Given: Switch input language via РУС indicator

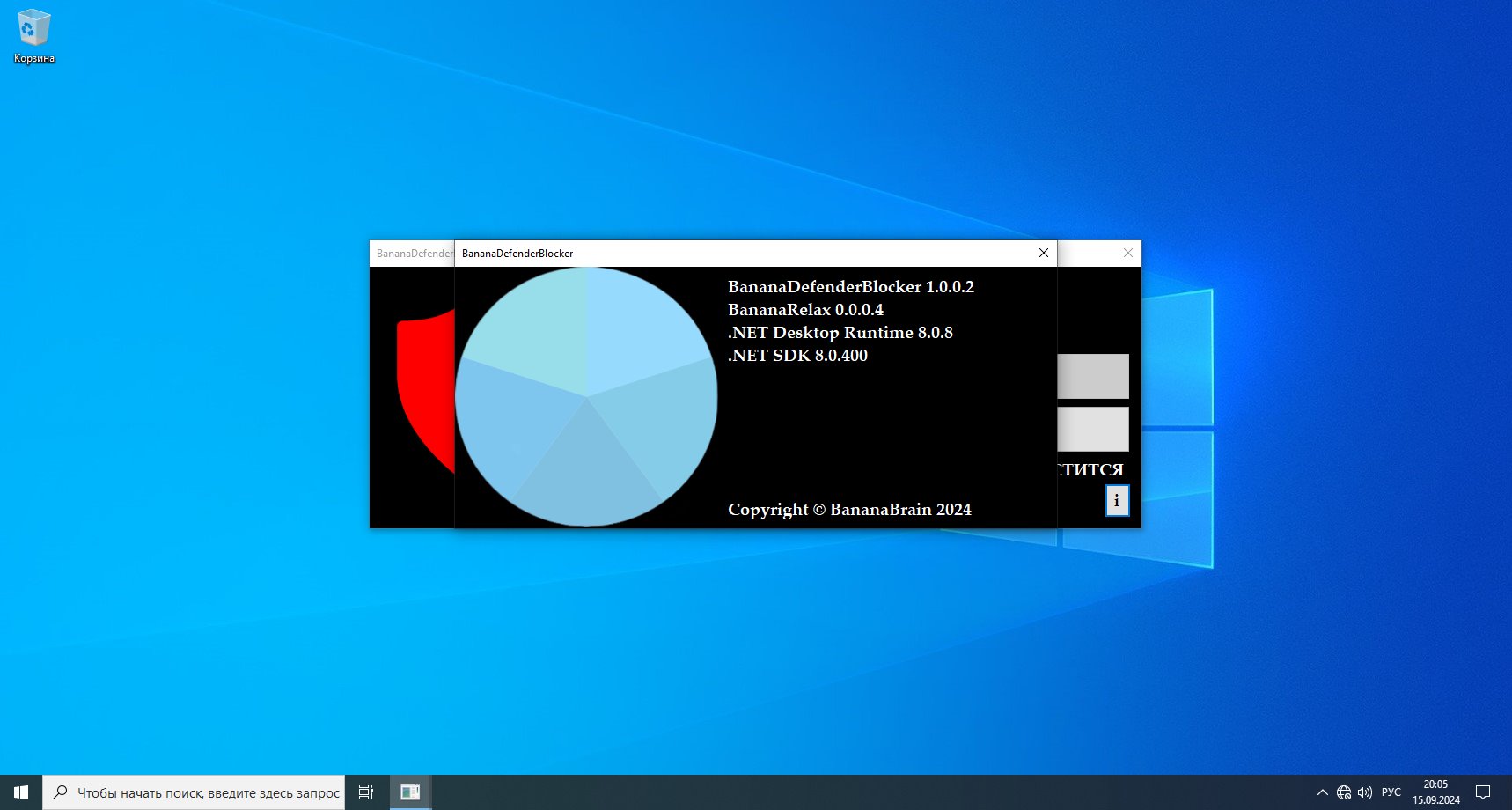Looking at the screenshot, I should click(1391, 792).
